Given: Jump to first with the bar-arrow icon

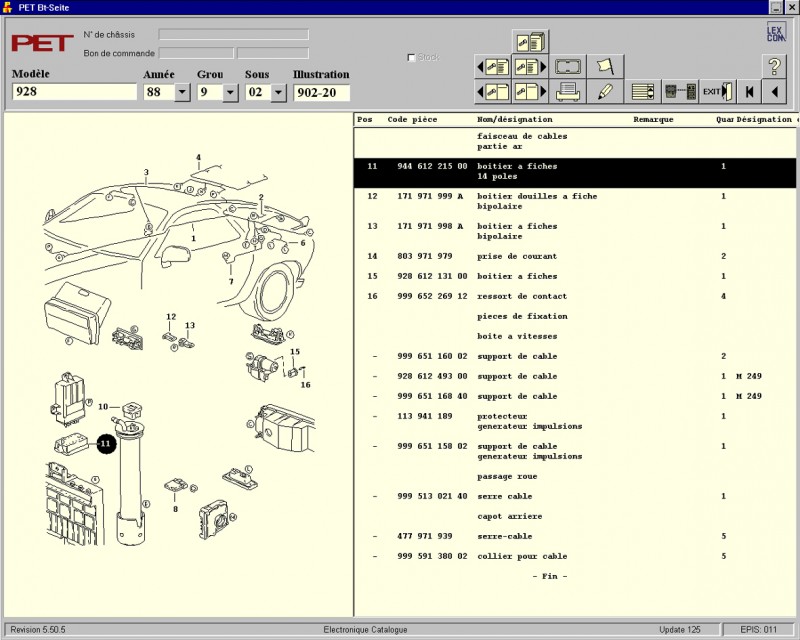Looking at the screenshot, I should coord(749,92).
